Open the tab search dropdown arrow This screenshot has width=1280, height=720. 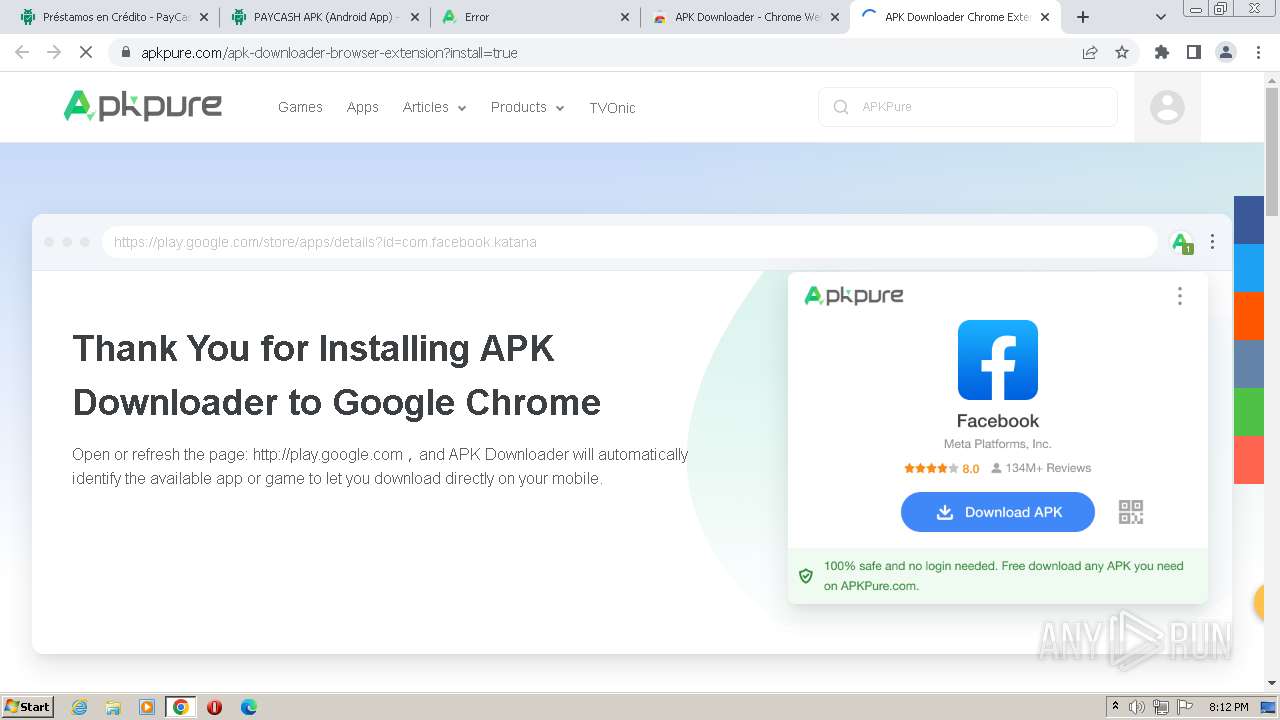coord(1161,17)
